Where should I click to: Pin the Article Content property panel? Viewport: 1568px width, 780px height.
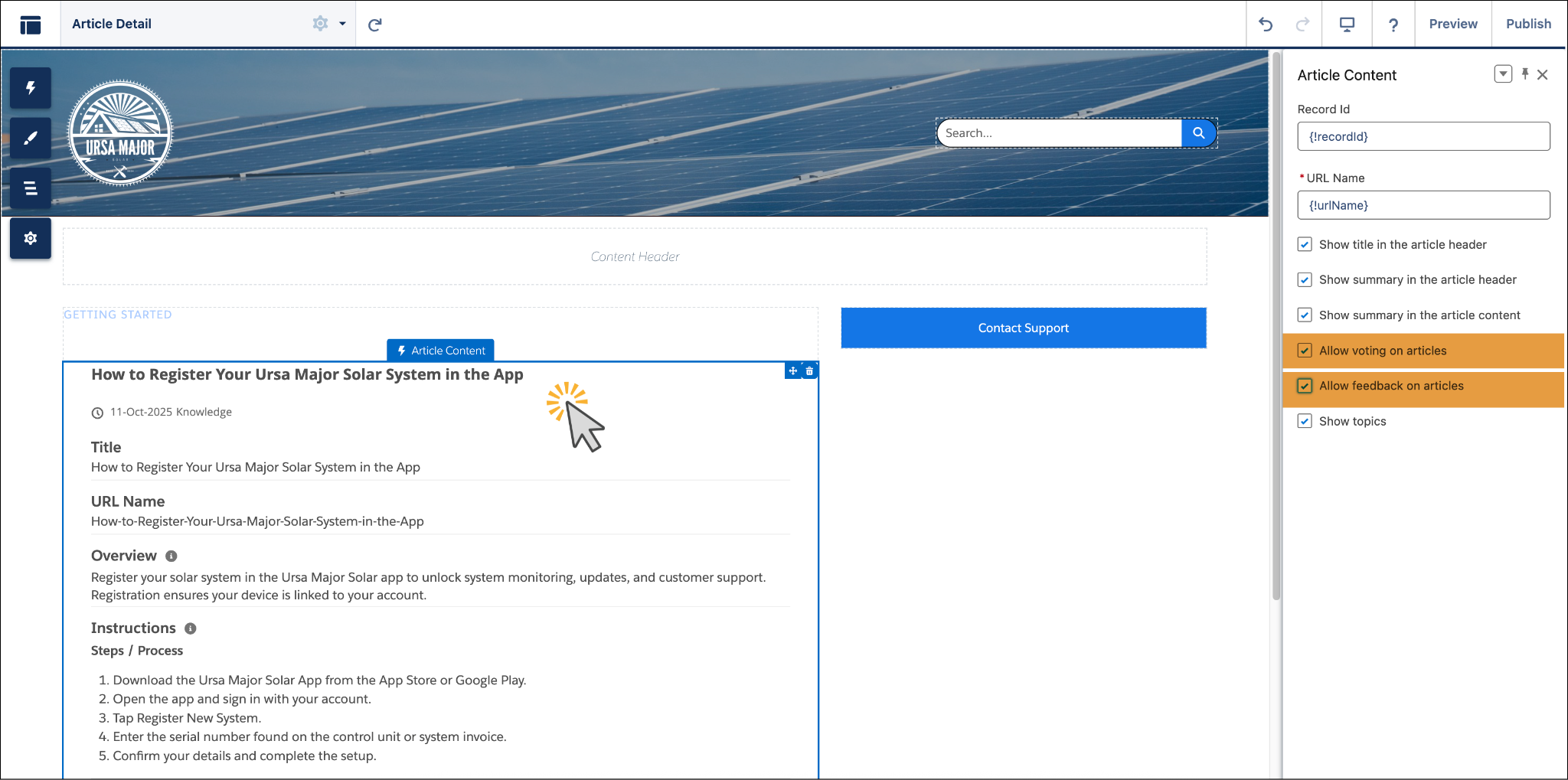pyautogui.click(x=1525, y=74)
